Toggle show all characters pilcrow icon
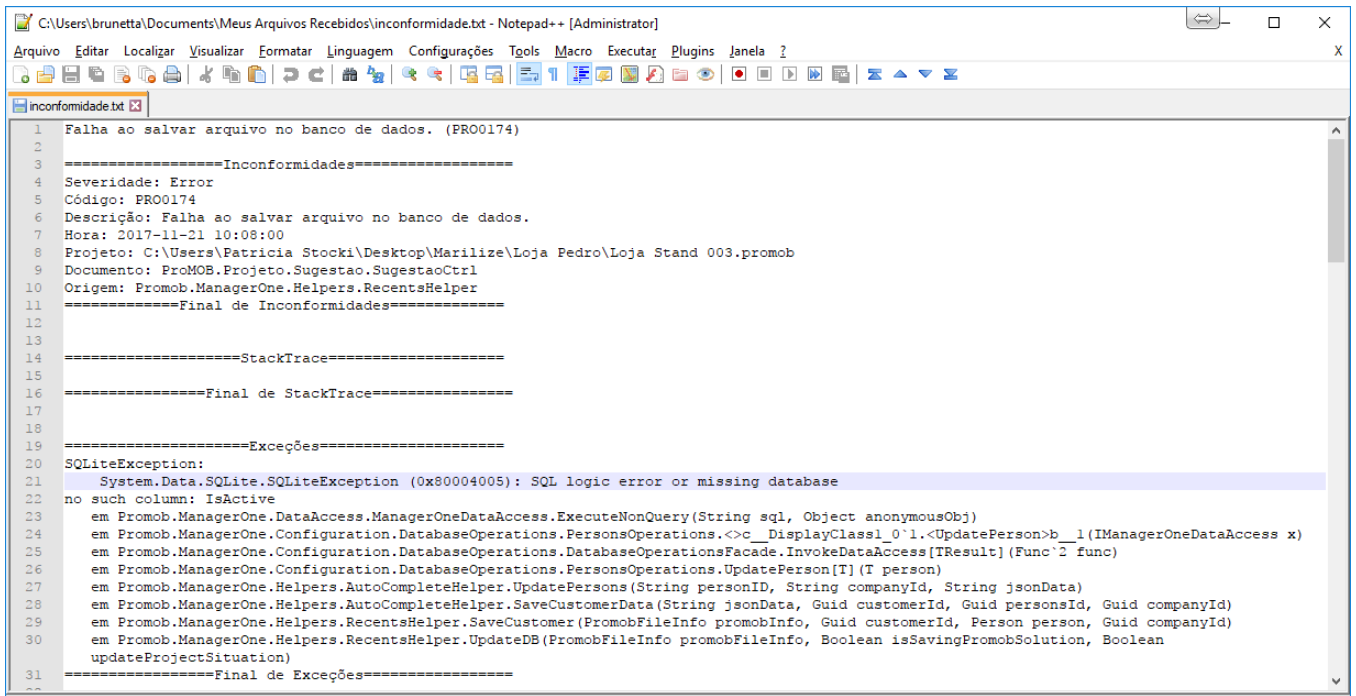 (x=552, y=74)
